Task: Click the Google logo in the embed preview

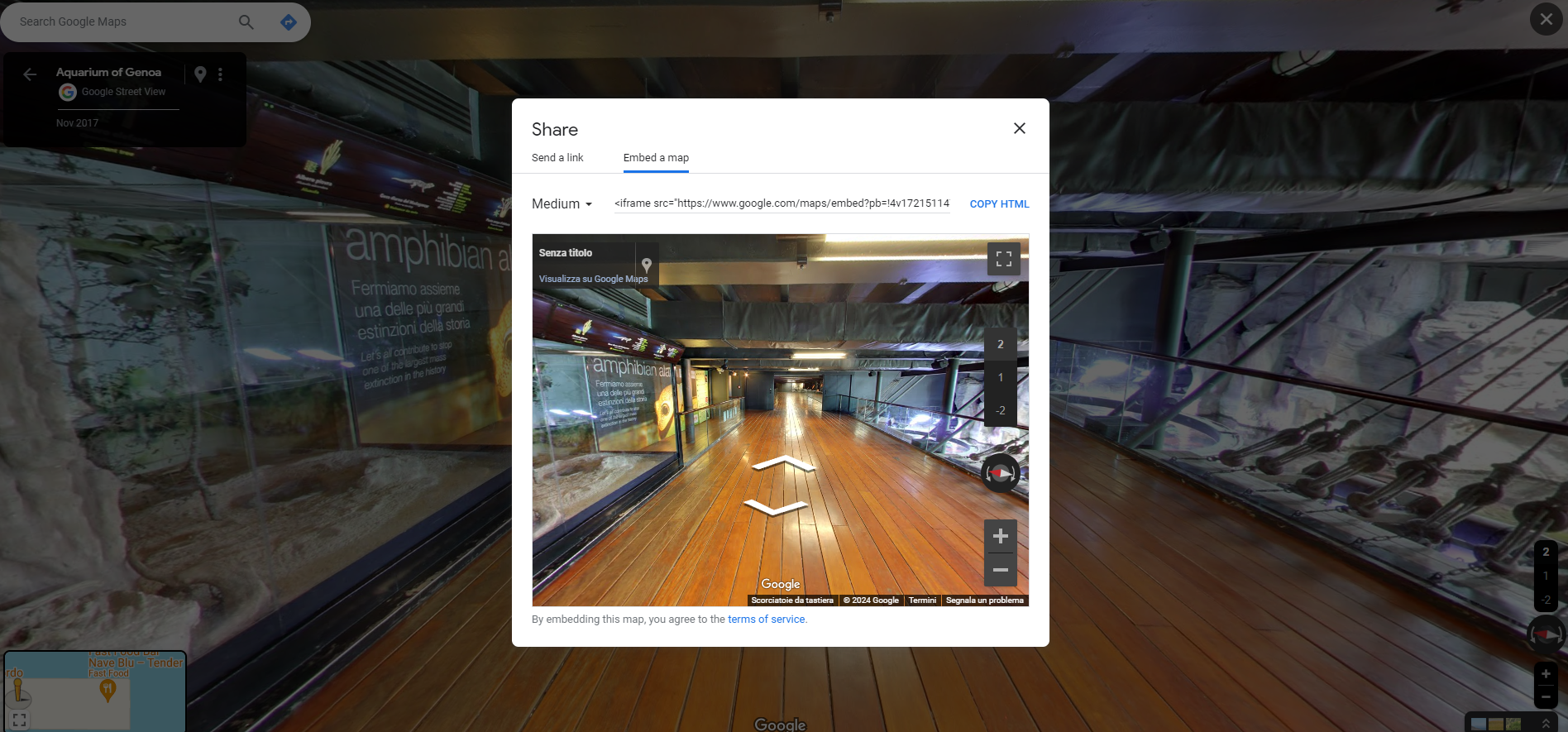Action: 780,584
